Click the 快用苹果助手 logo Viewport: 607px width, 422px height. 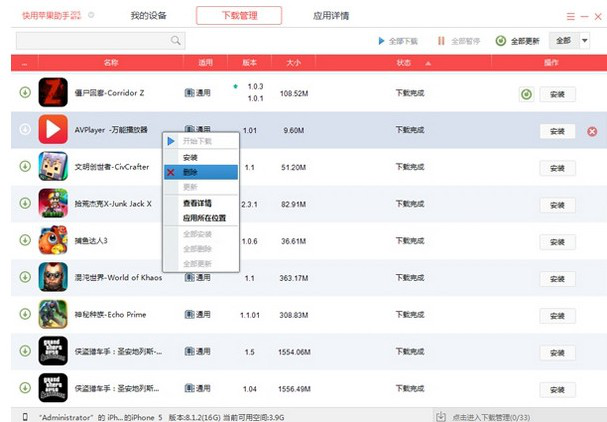[x=51, y=15]
